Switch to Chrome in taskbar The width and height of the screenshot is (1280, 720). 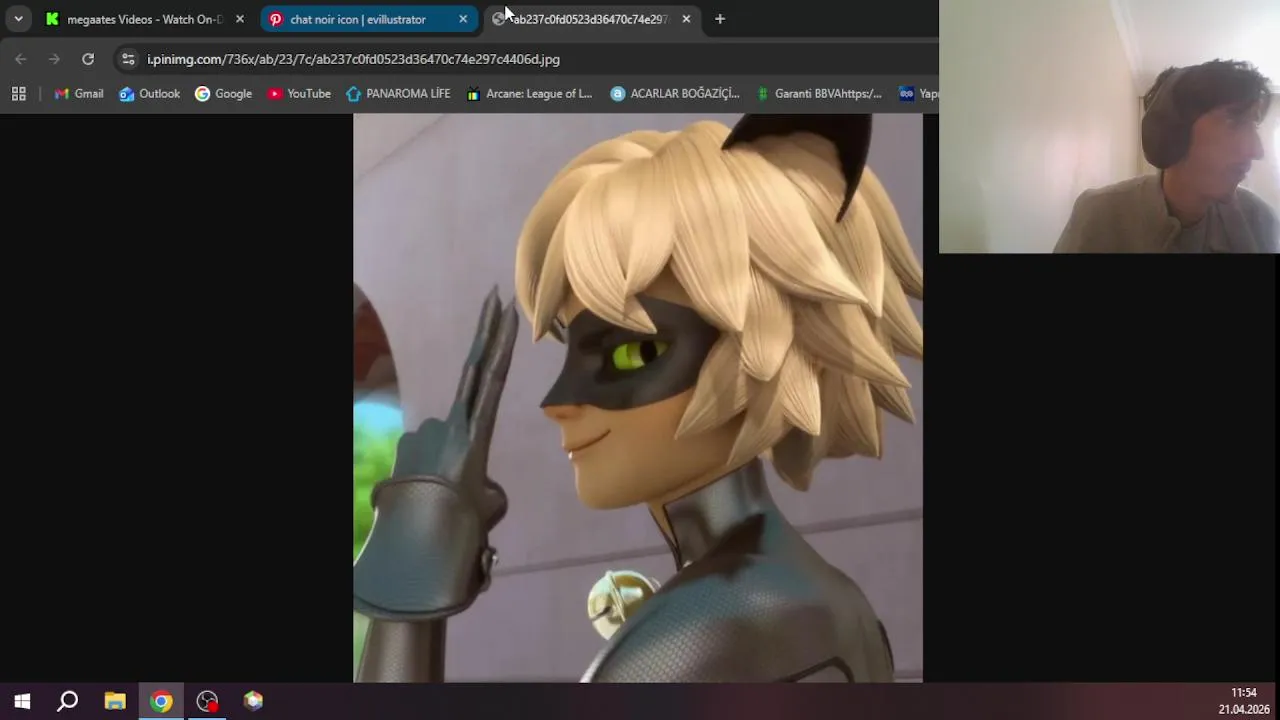161,701
